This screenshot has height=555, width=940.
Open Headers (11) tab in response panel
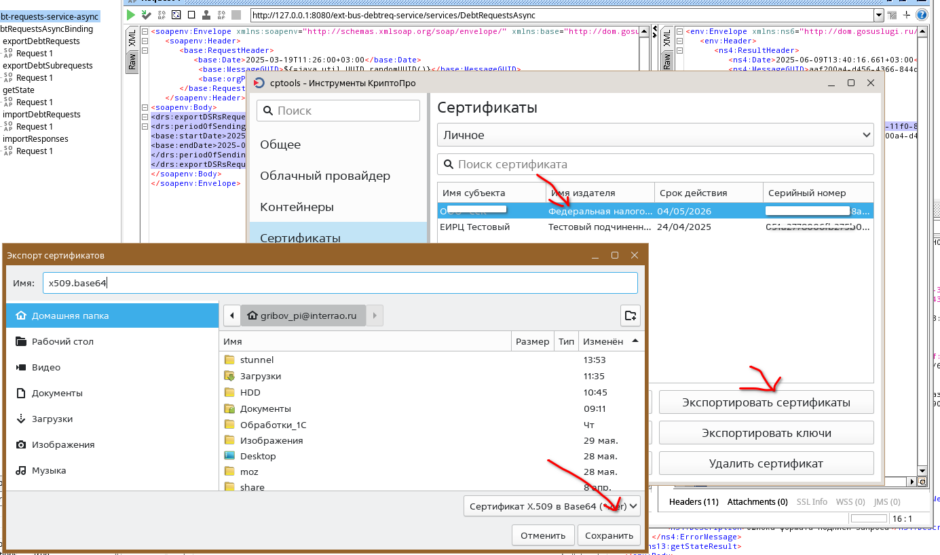pyautogui.click(x=694, y=502)
